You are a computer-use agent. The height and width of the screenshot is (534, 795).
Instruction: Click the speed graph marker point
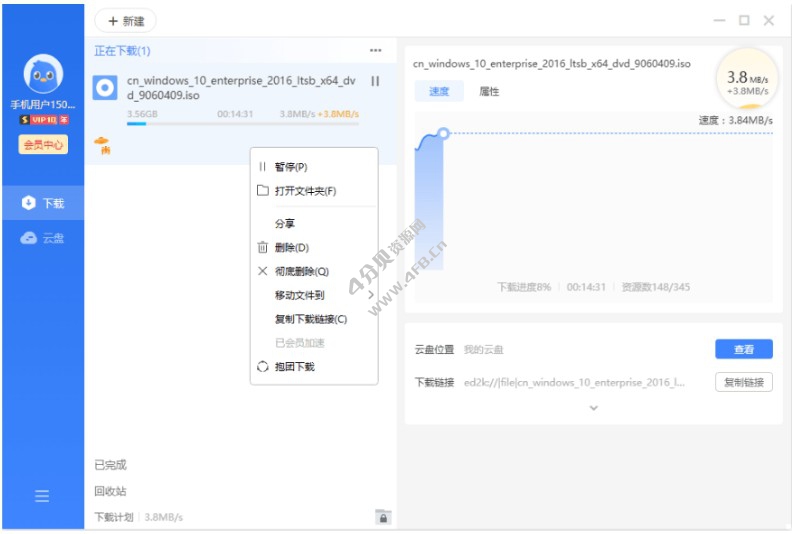click(x=444, y=133)
